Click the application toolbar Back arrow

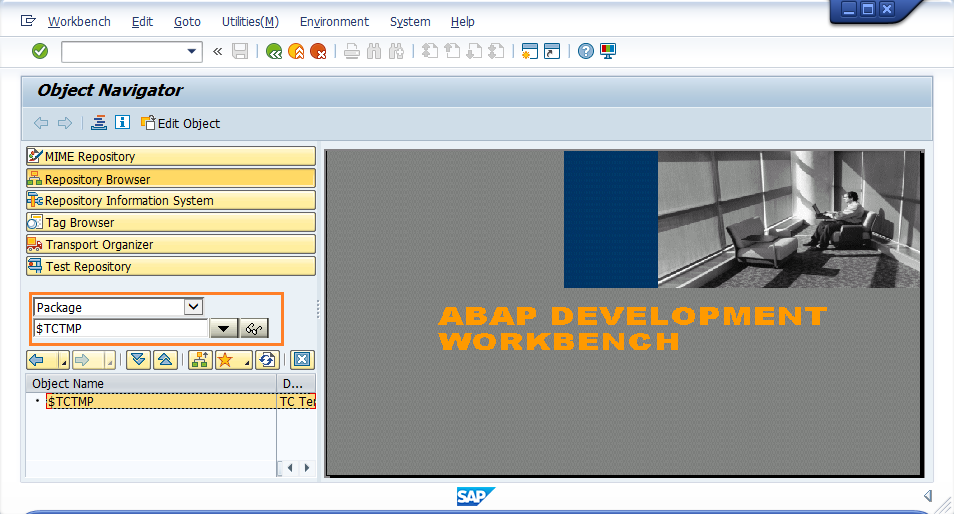point(41,123)
